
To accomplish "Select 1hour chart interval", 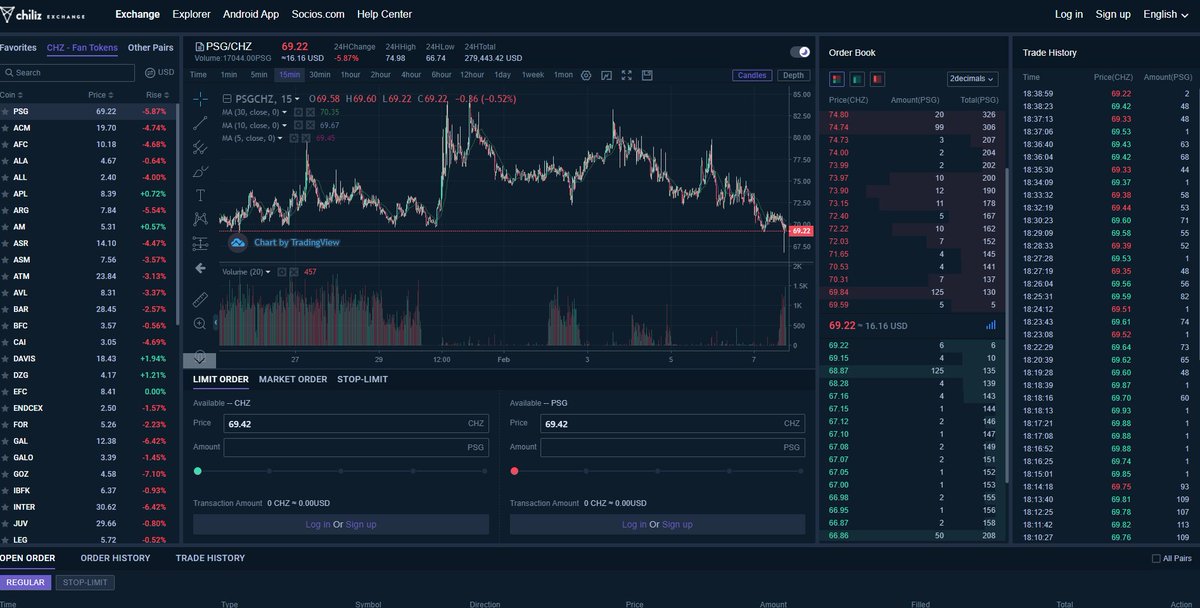I will tap(350, 75).
